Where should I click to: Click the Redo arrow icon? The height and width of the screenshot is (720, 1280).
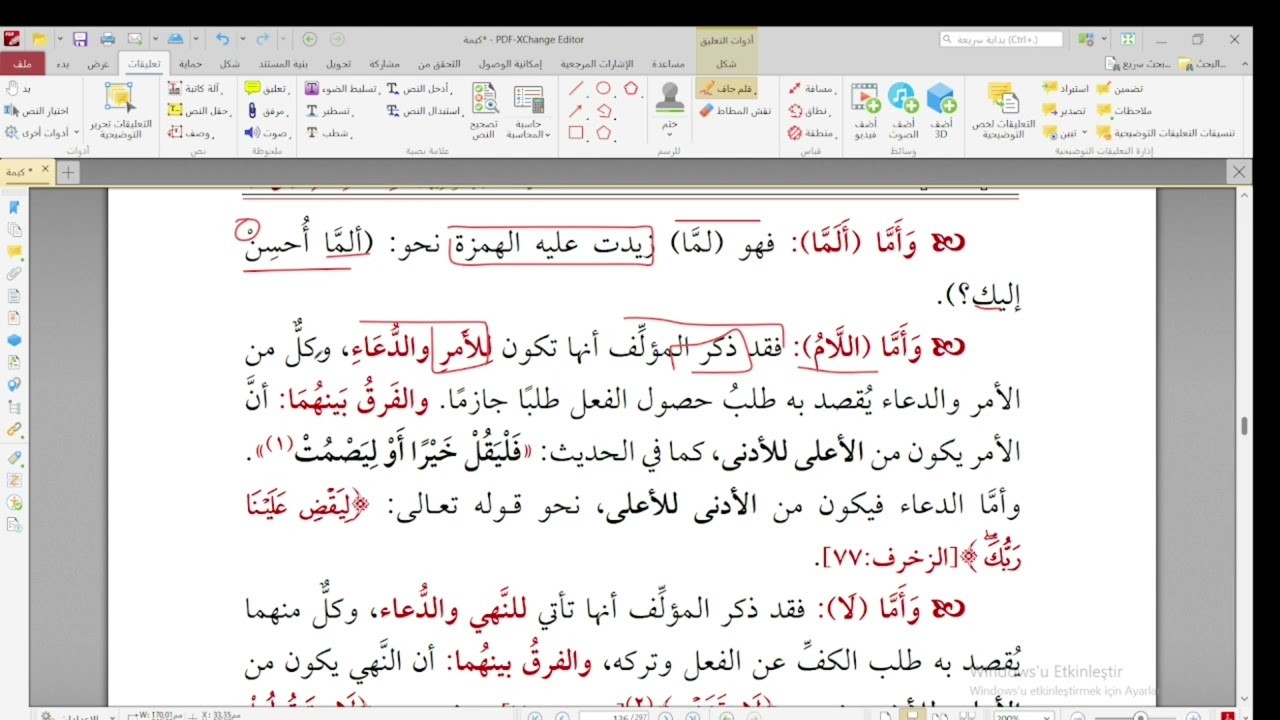[x=262, y=39]
